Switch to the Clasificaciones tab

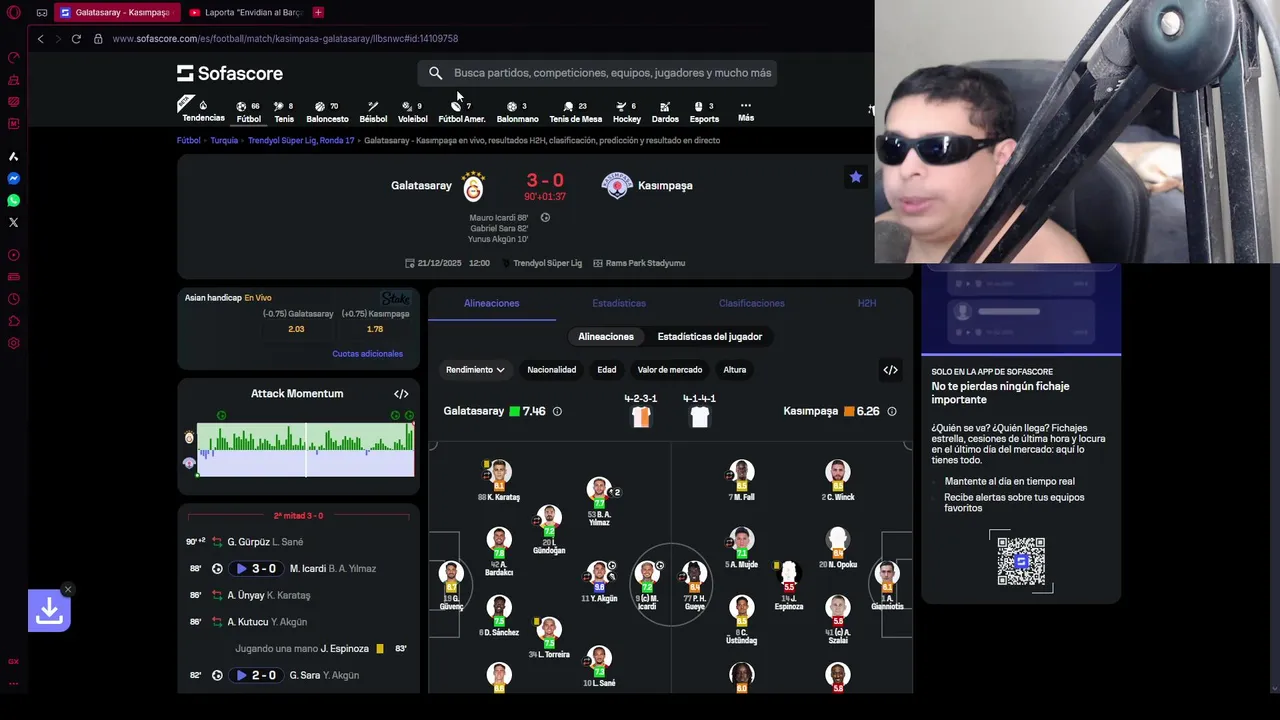(x=751, y=303)
